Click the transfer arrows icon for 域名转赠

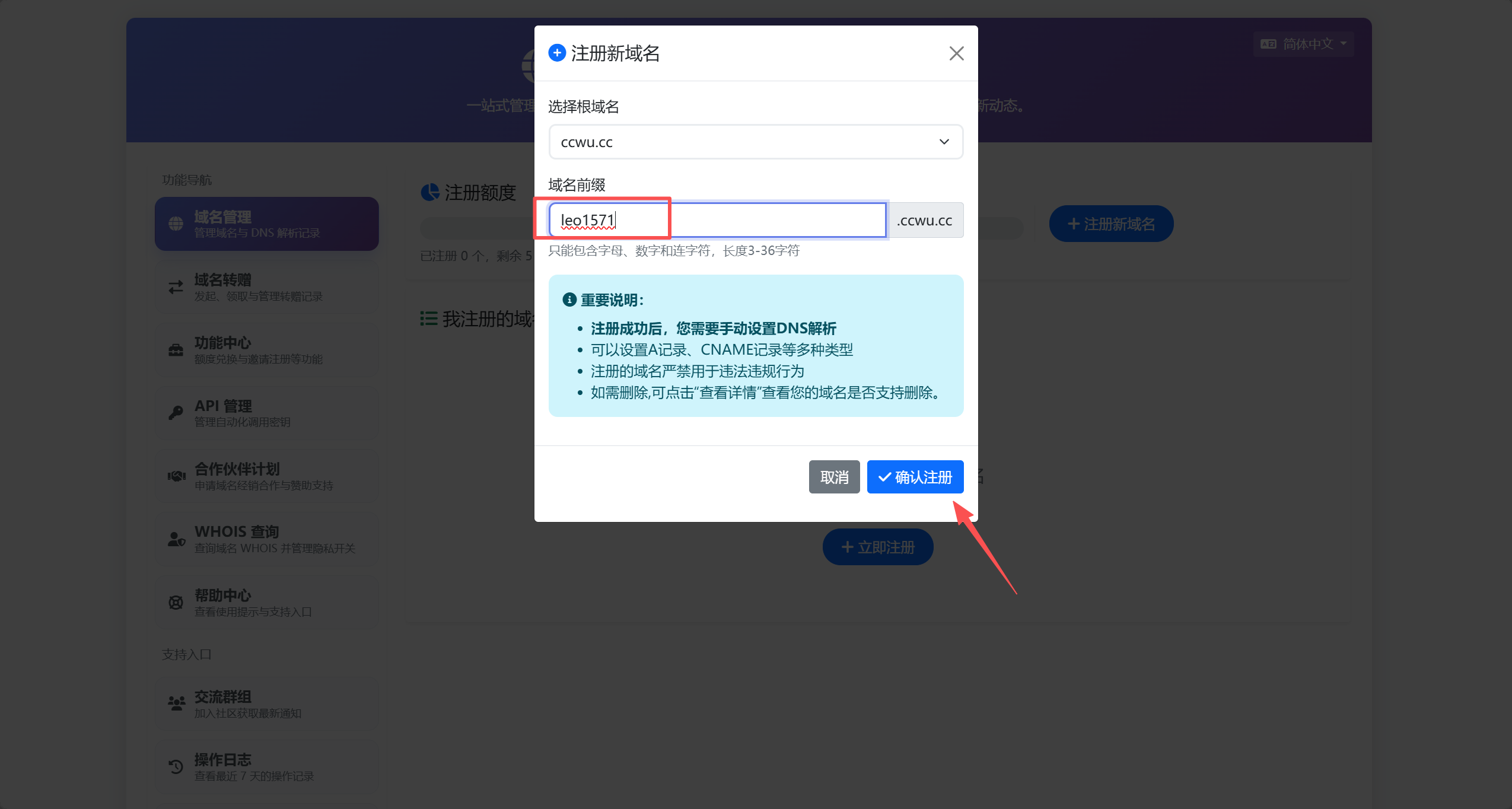click(176, 287)
